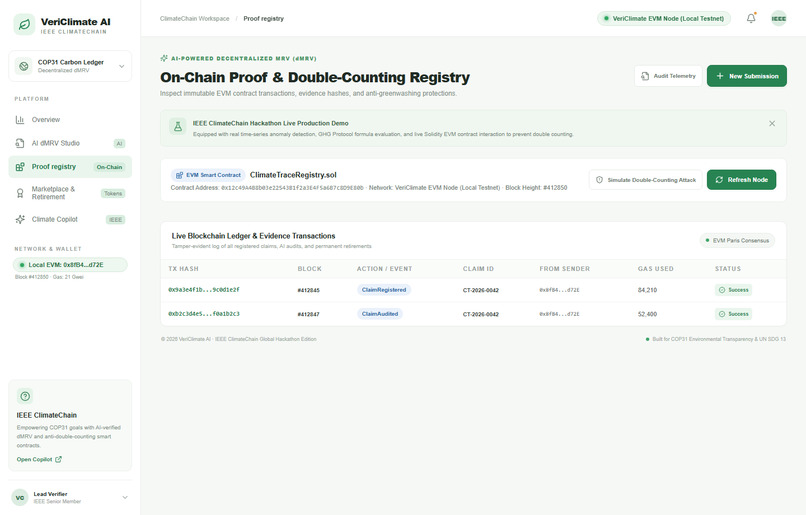Viewport: 806px width, 515px height.
Task: Click the Overview bar chart icon
Action: click(x=20, y=120)
